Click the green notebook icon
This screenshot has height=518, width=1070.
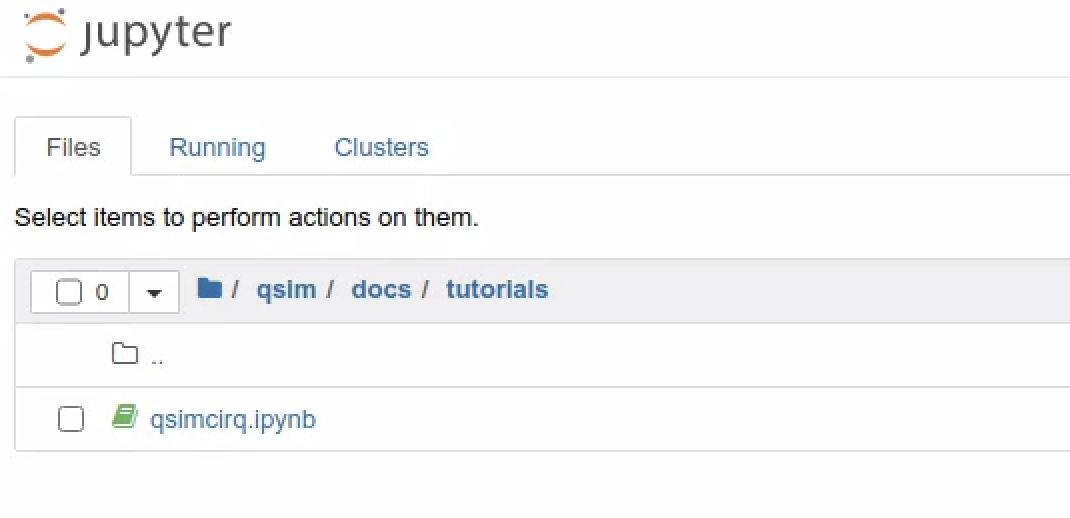coord(124,417)
